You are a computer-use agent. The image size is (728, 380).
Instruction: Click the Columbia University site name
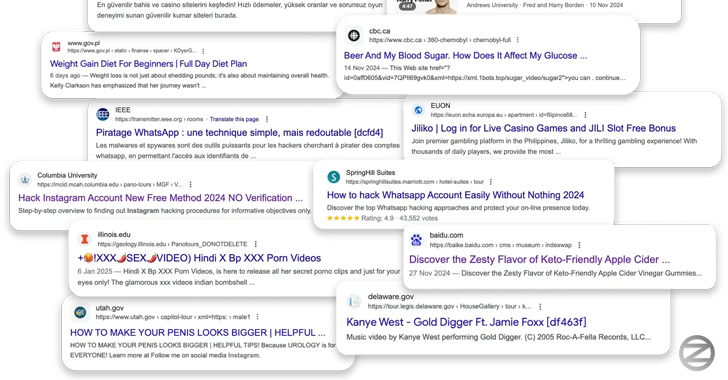coord(67,176)
